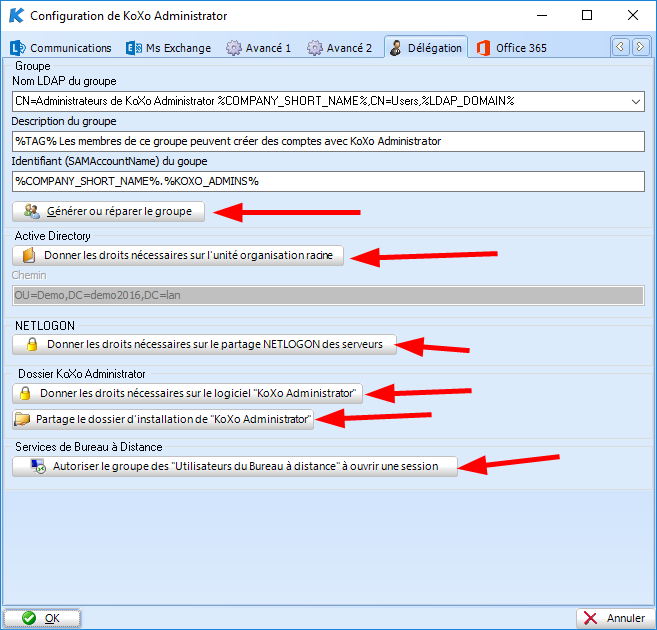Image resolution: width=657 pixels, height=630 pixels.
Task: Select the Délégation tab
Action: coord(426,47)
